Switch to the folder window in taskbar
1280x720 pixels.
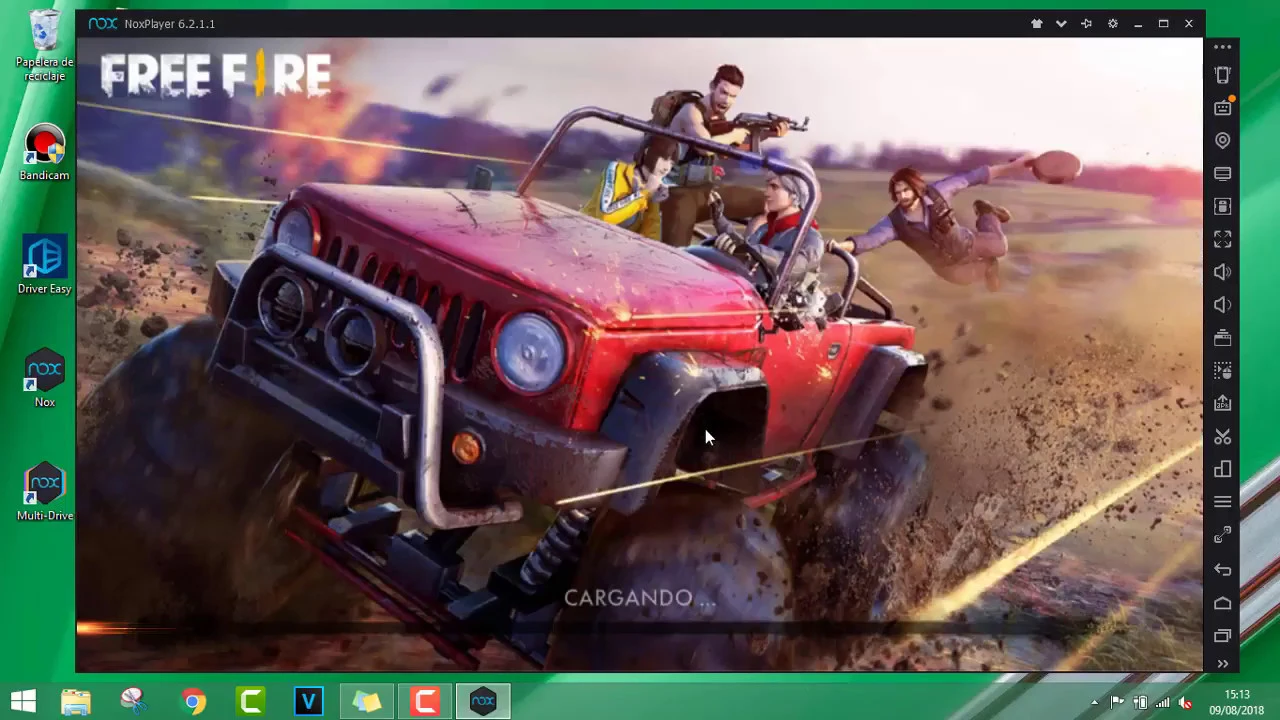[x=367, y=701]
